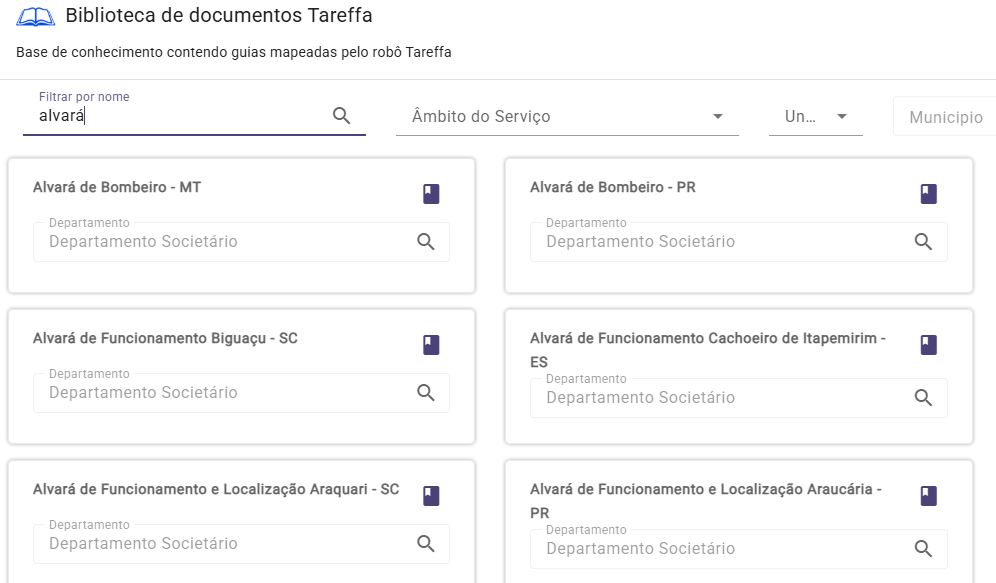Viewport: 996px width, 583px height.
Task: Click Departamento field in Bombeiro - PR card
Action: point(739,242)
